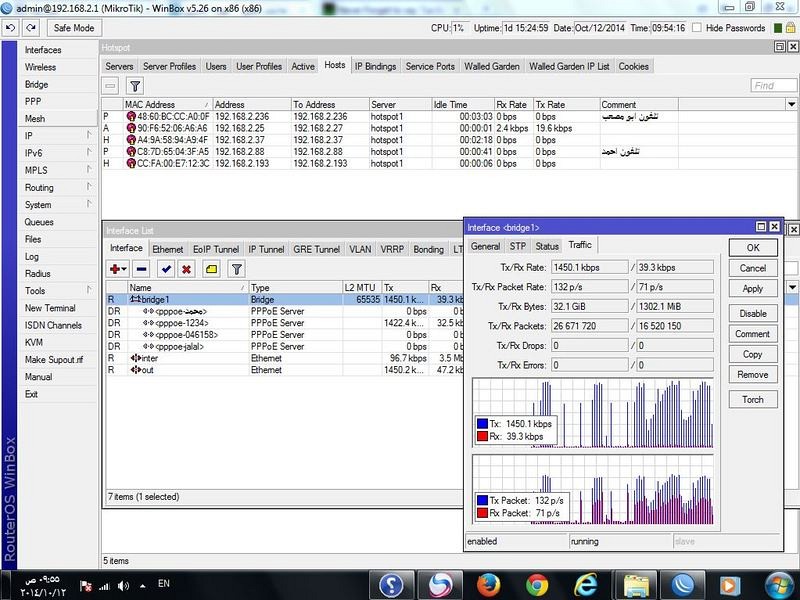The image size is (800, 600).
Task: Open Internet Explorer from the taskbar
Action: point(585,585)
